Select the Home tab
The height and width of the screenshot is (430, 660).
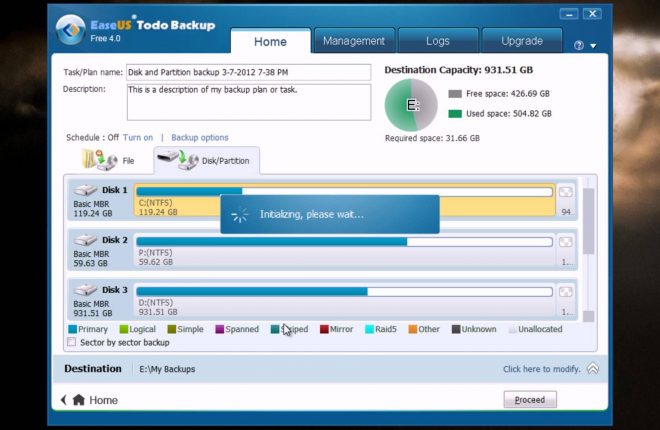coord(270,41)
